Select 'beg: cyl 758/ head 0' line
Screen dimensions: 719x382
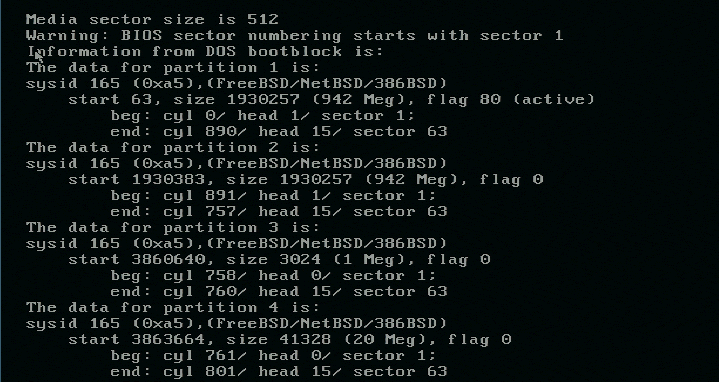[x=273, y=276]
